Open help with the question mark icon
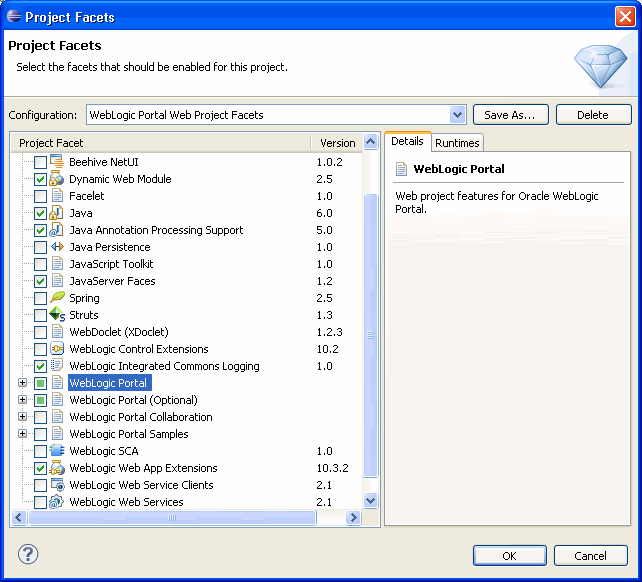This screenshot has width=642, height=582. (x=28, y=555)
